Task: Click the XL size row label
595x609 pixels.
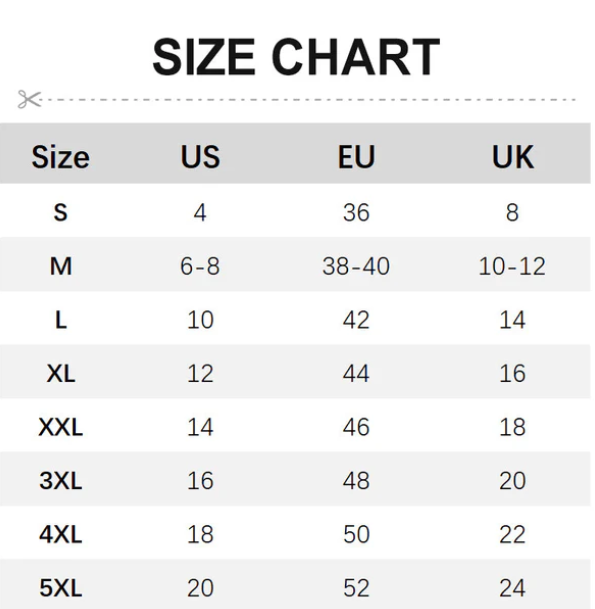Action: 61,374
